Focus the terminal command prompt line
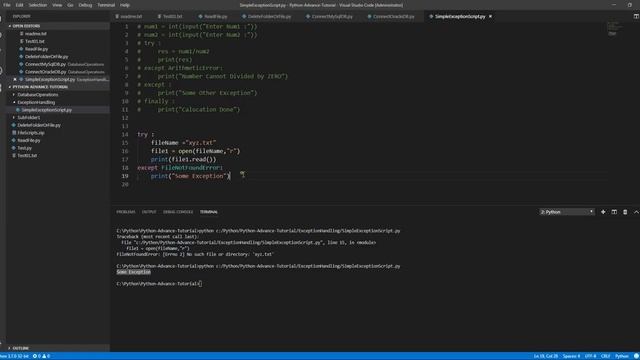Image resolution: width=640 pixels, height=360 pixels. (159, 284)
